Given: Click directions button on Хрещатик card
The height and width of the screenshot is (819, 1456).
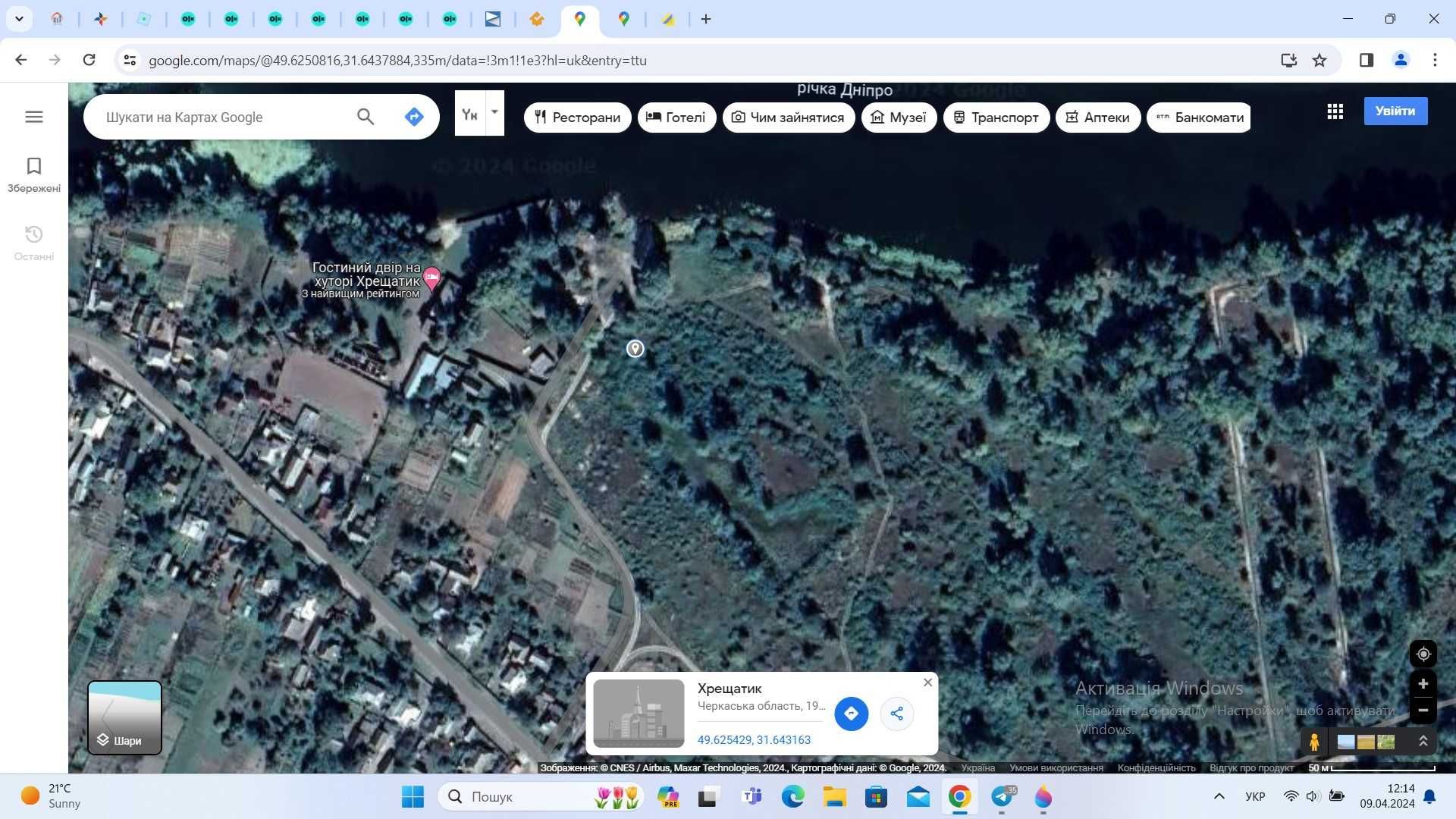Looking at the screenshot, I should [852, 714].
